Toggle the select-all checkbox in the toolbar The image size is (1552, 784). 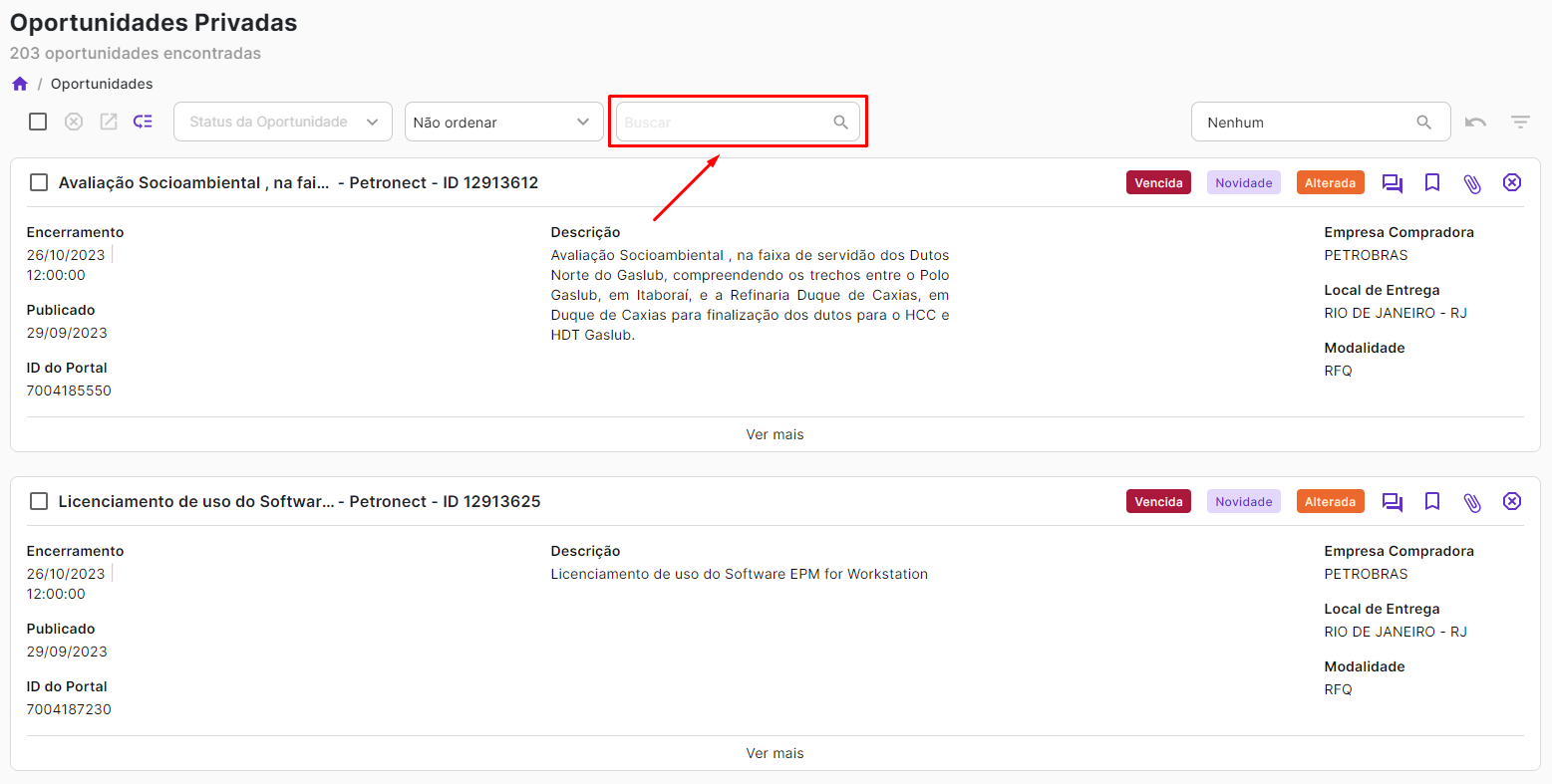tap(38, 122)
